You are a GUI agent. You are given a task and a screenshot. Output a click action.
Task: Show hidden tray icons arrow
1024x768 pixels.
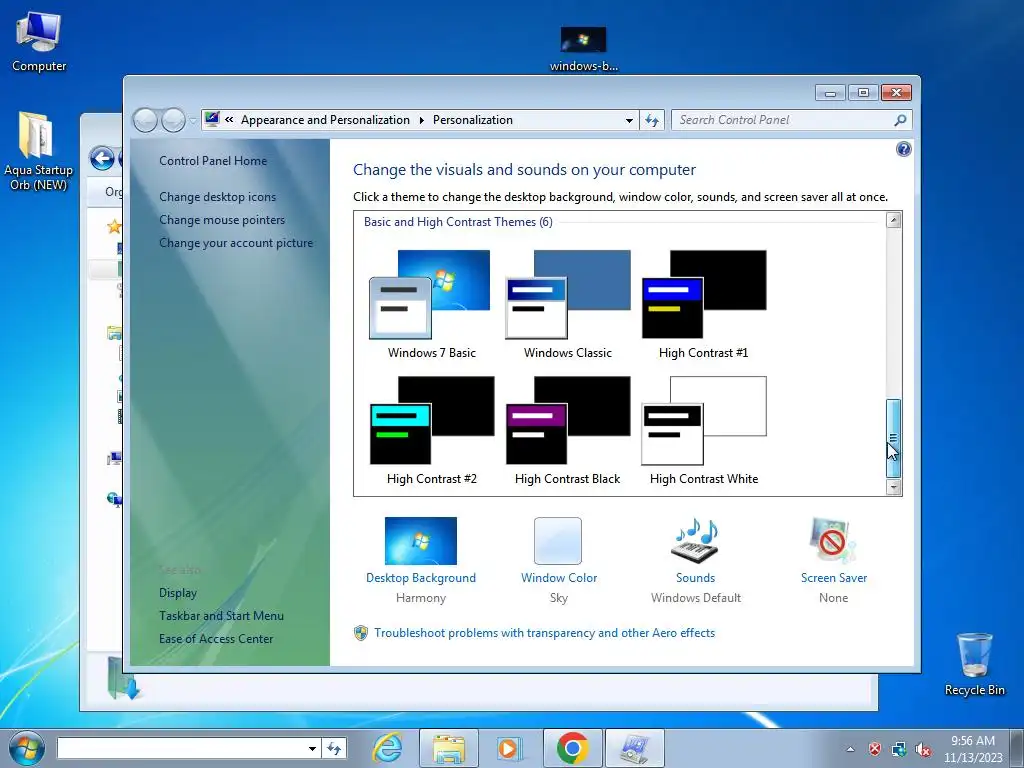tap(850, 749)
